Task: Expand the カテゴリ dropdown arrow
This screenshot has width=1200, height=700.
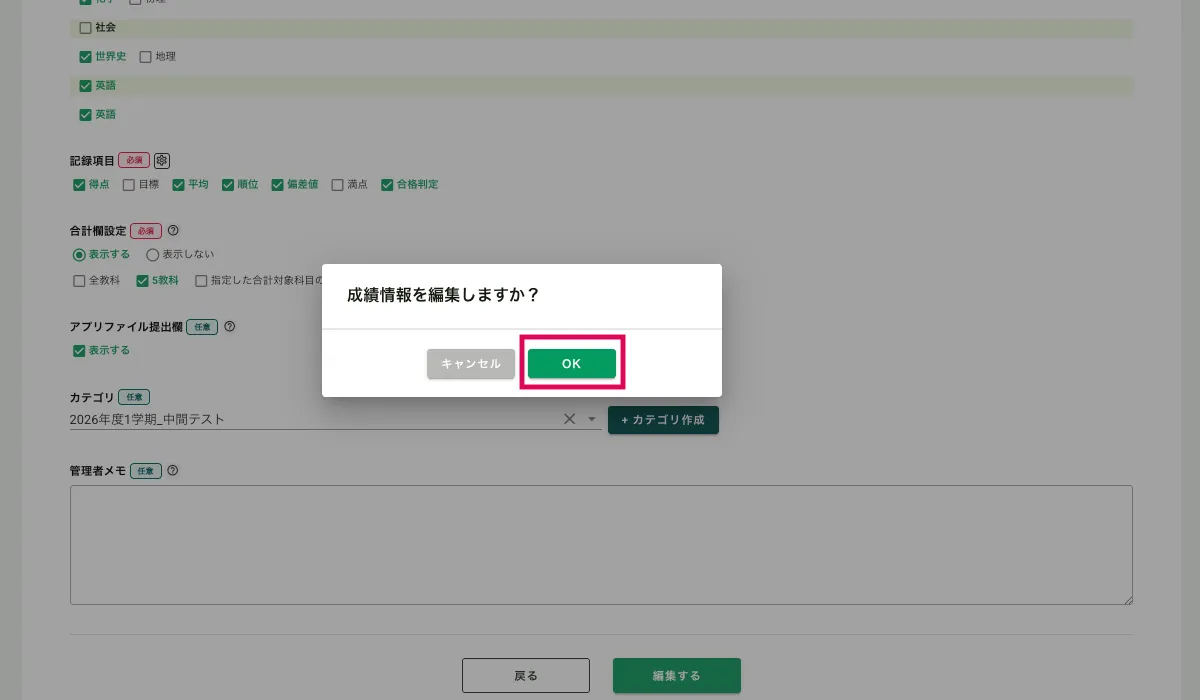Action: point(591,419)
